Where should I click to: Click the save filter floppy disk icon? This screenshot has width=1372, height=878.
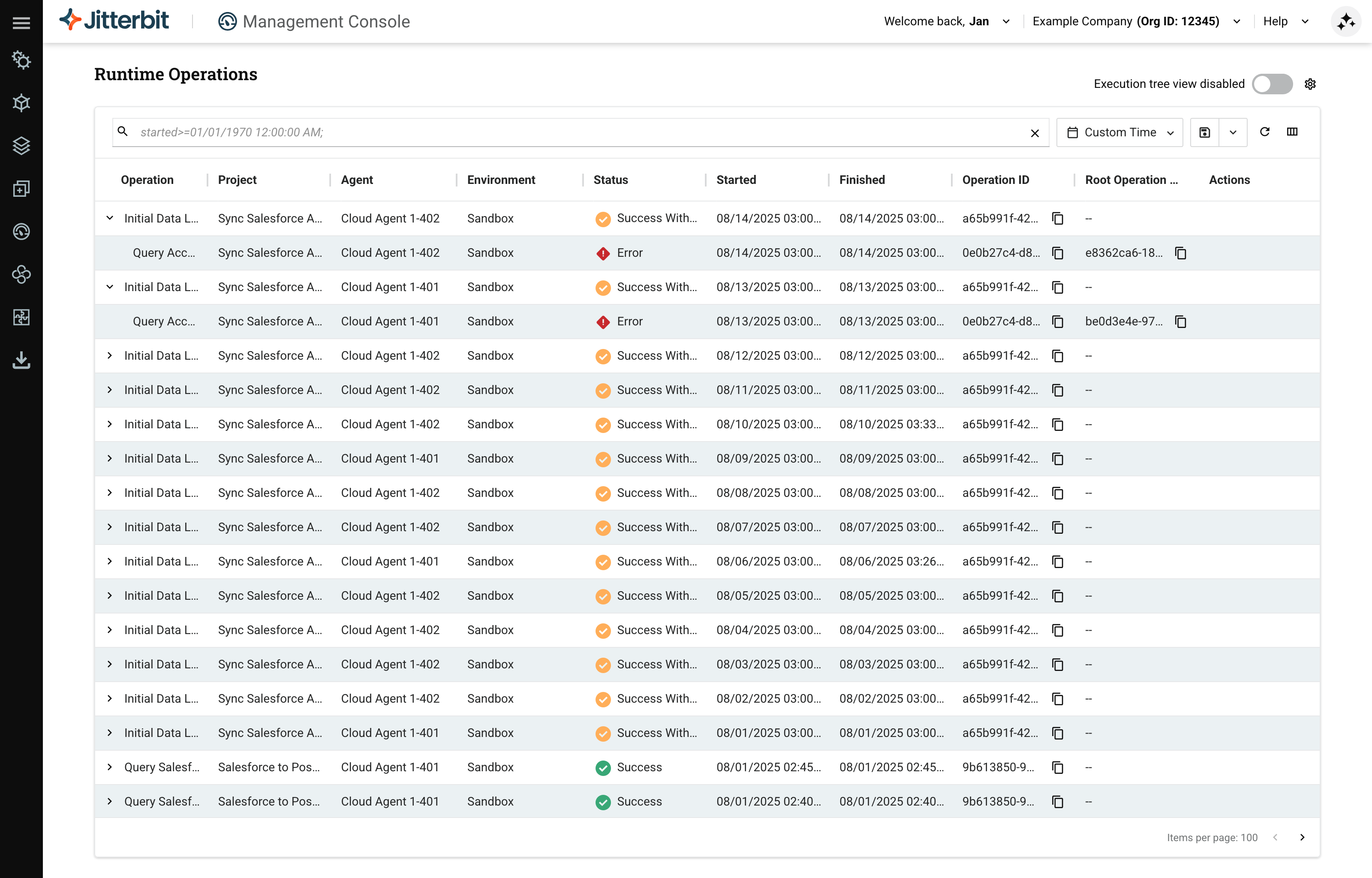1204,132
